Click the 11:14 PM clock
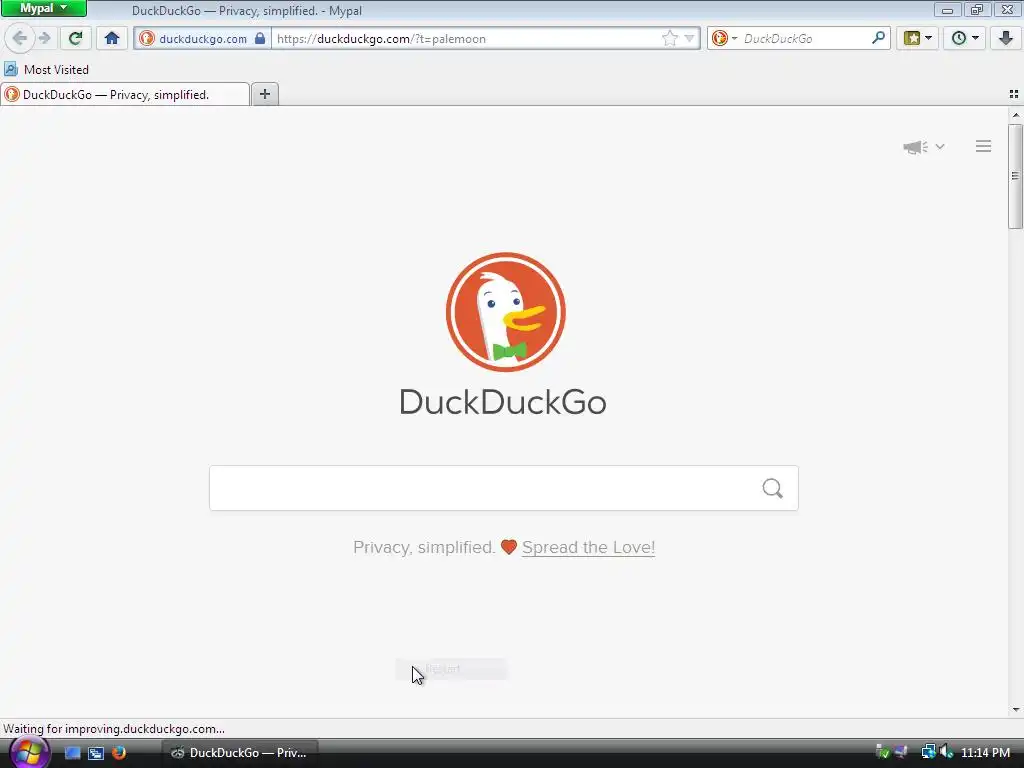The height and width of the screenshot is (768, 1024). pyautogui.click(x=985, y=753)
